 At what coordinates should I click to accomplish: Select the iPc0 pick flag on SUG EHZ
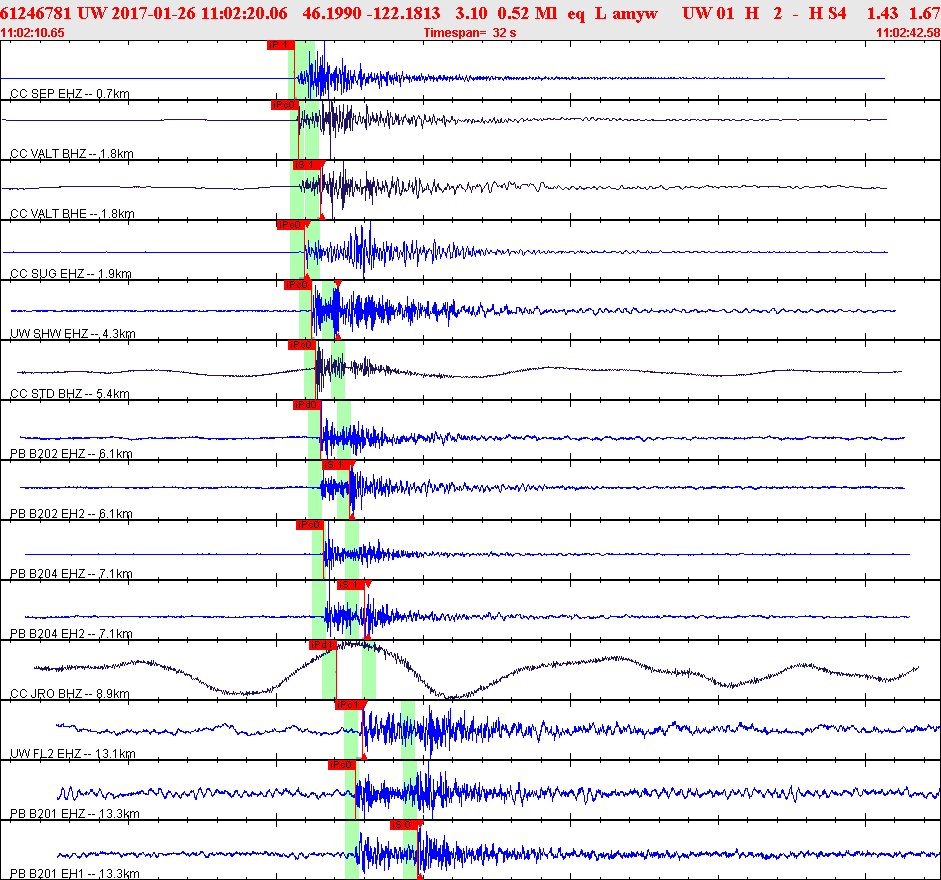tap(289, 225)
